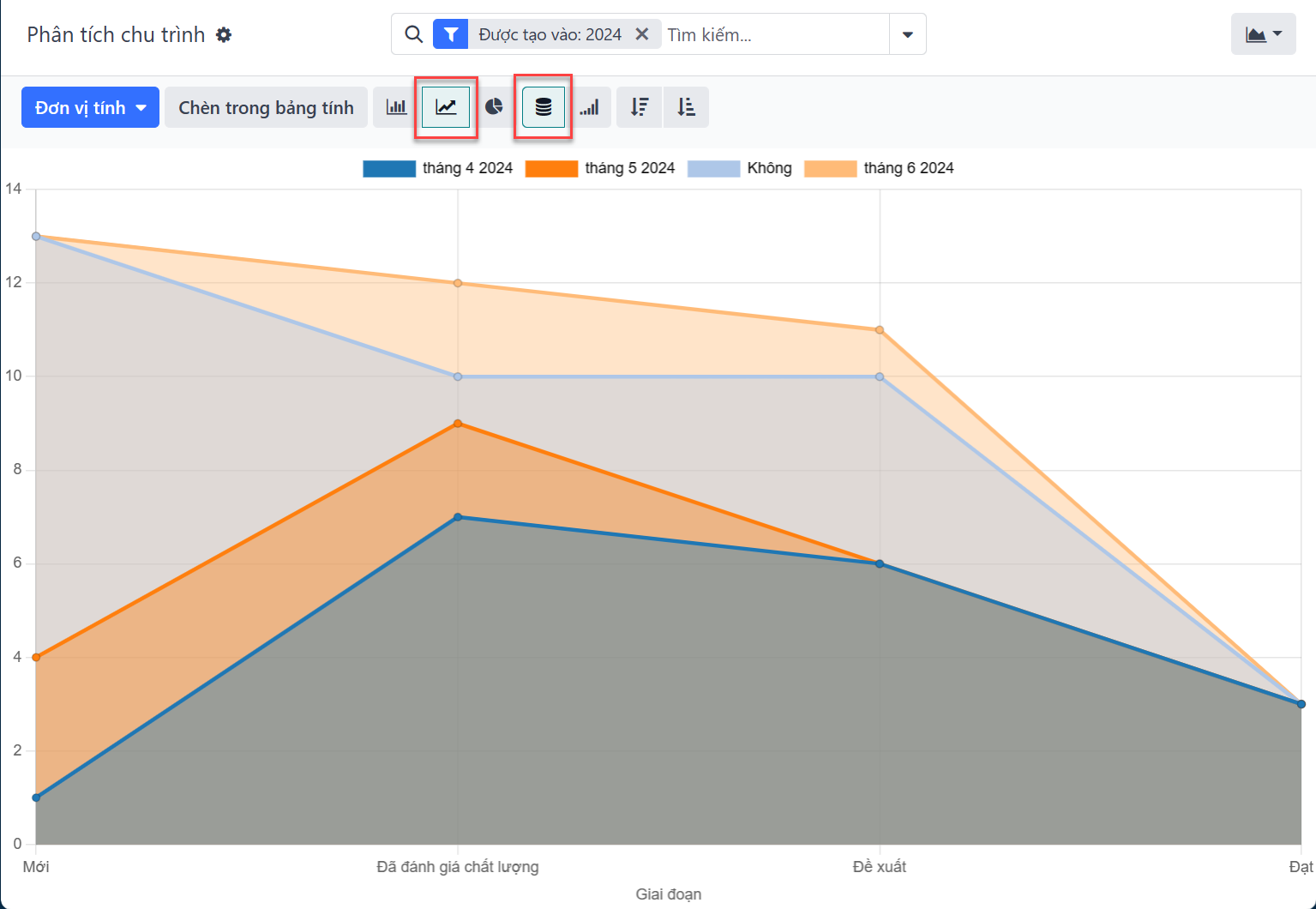Click Chèn trong bảng tính button
Screen dimensions: 1316x909
click(266, 107)
